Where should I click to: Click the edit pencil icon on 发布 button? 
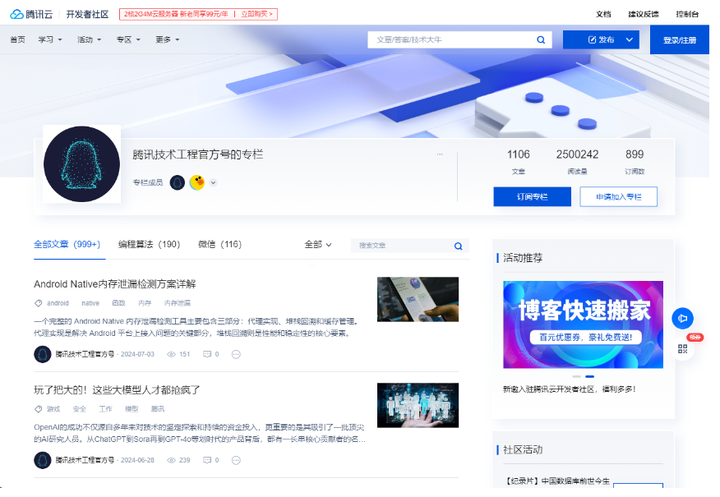point(592,40)
